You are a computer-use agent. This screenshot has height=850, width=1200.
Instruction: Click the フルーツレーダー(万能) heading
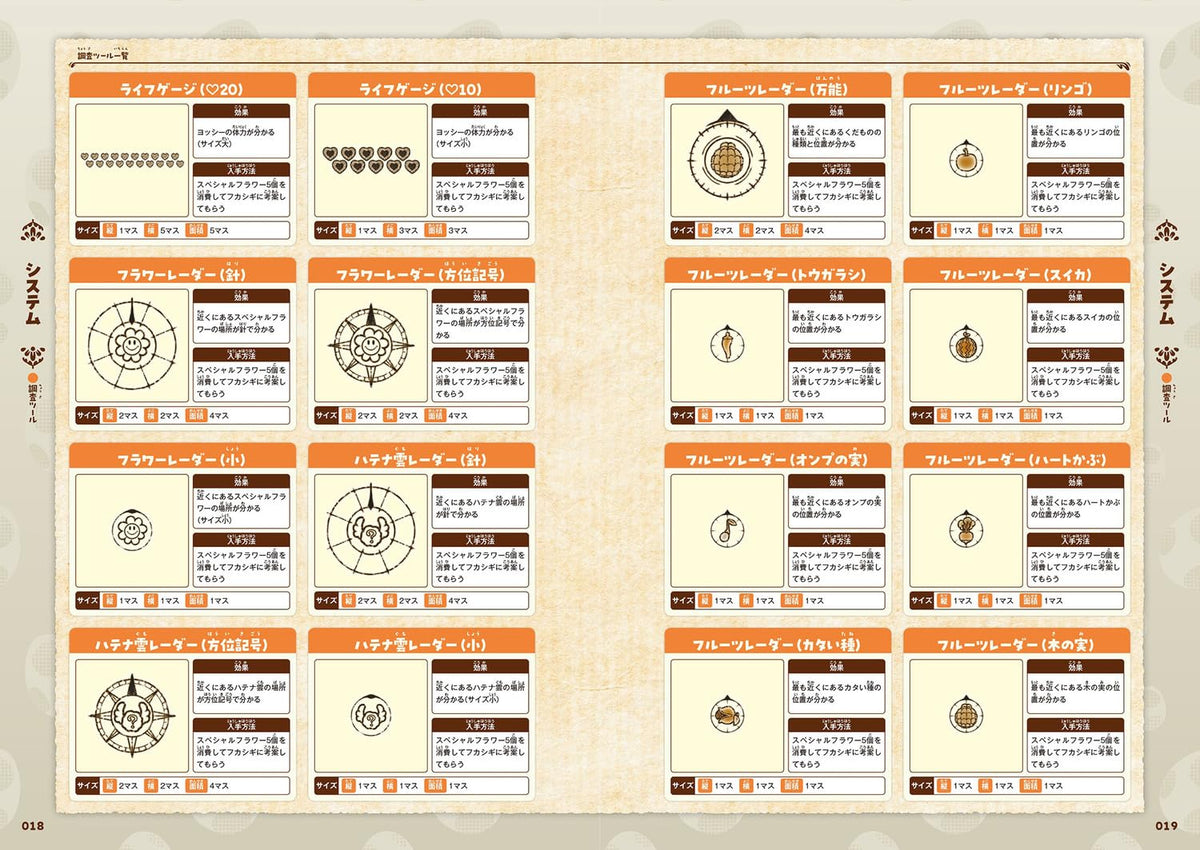[778, 87]
